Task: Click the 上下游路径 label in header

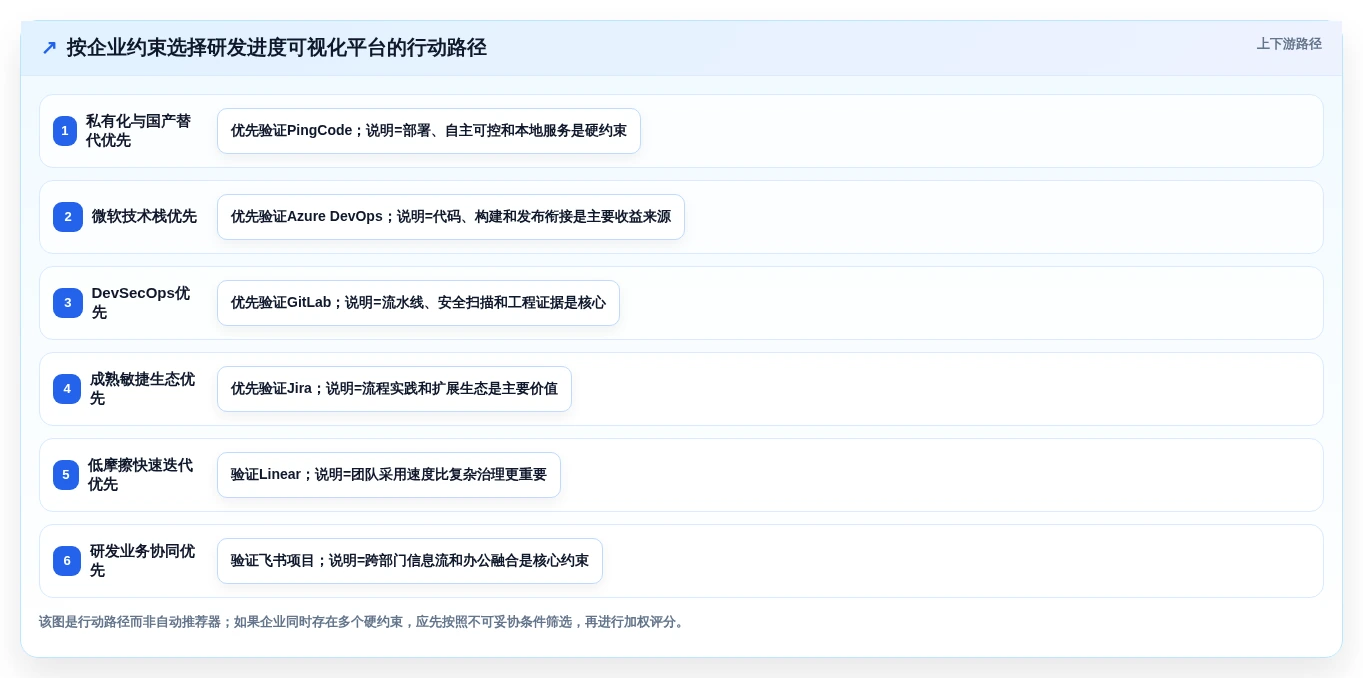Action: click(x=1289, y=44)
